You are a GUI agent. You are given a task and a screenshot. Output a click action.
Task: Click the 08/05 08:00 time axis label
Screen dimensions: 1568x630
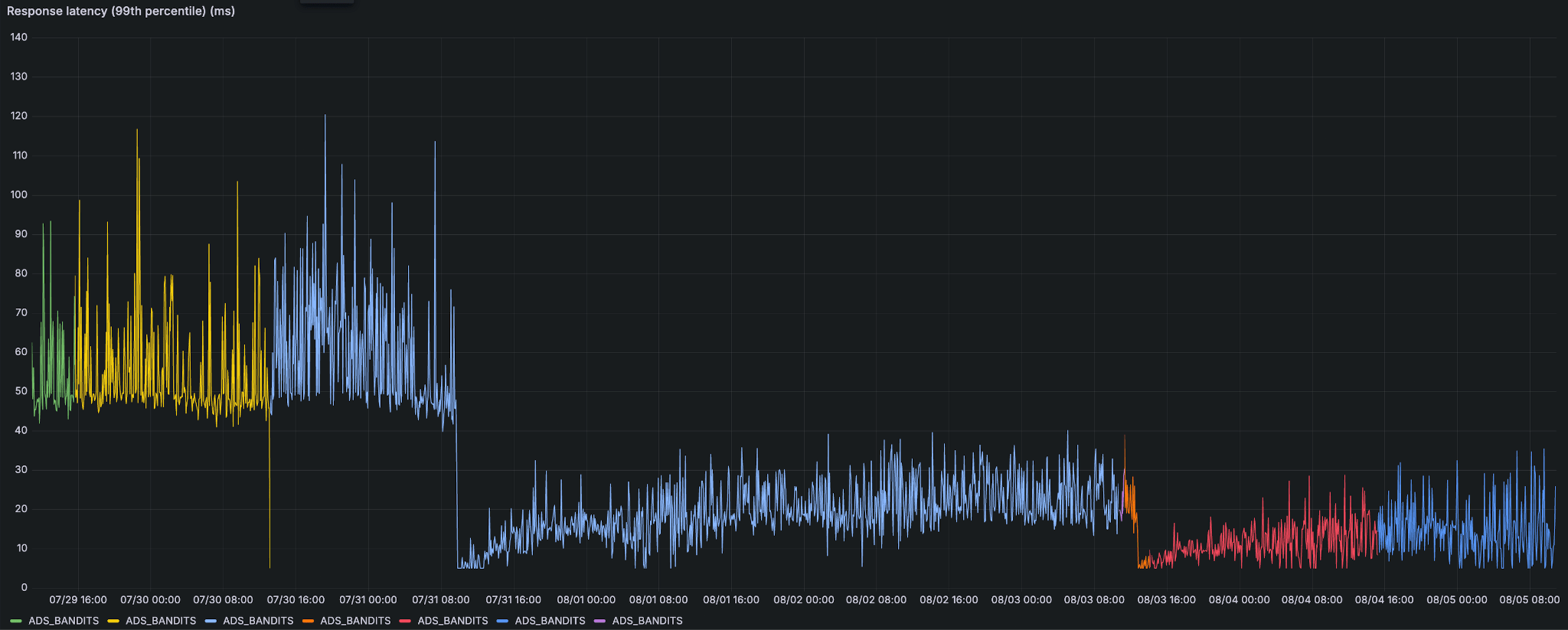[1529, 600]
